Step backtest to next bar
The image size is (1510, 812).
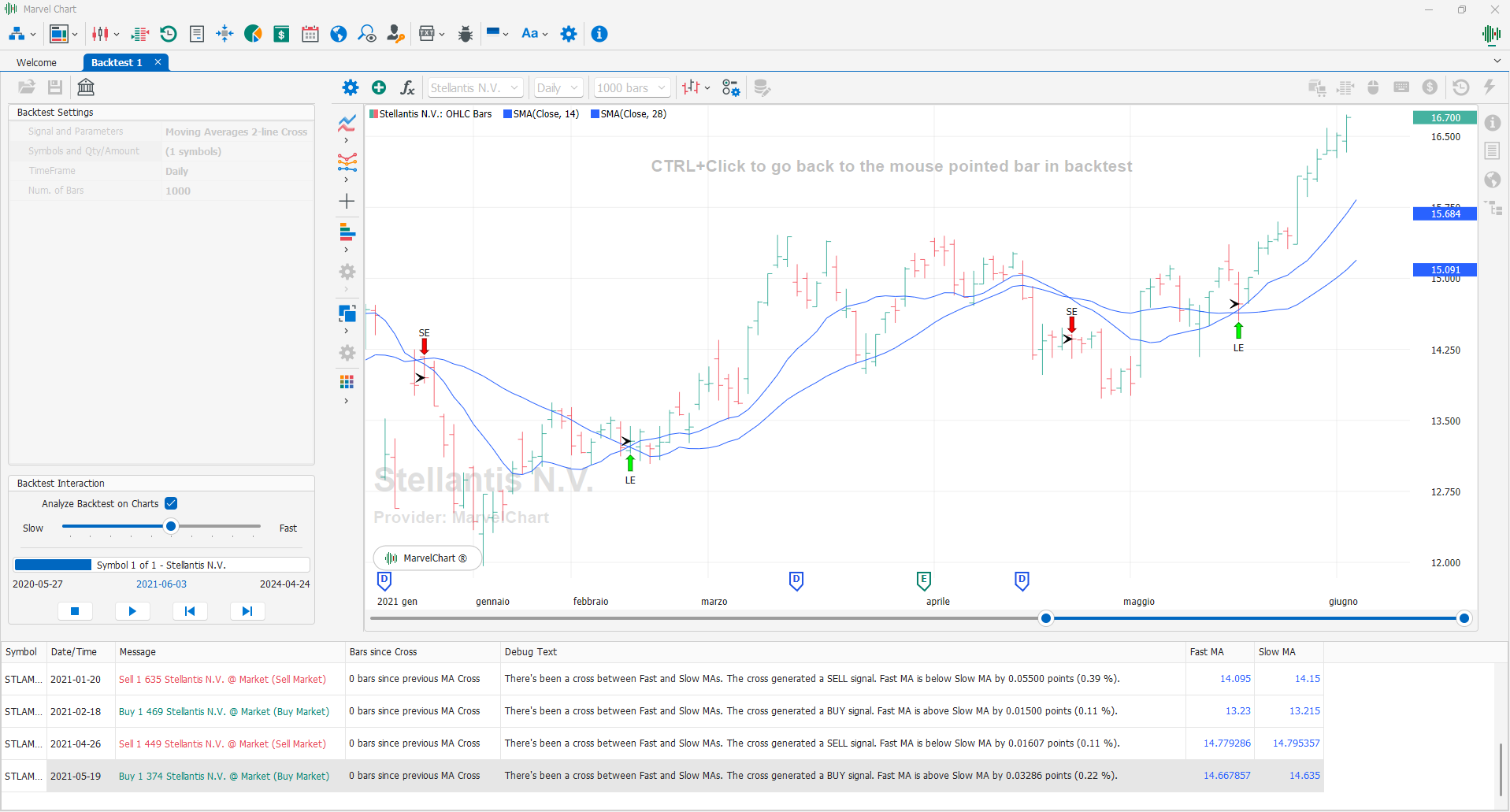tap(247, 611)
